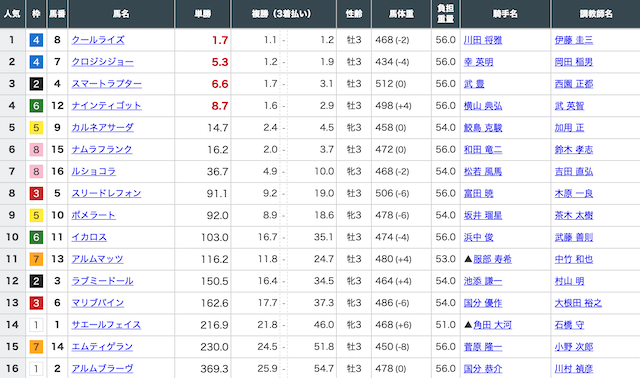The height and width of the screenshot is (378, 640).
Task: View trainer 岡田 稲男
Action: [573, 62]
